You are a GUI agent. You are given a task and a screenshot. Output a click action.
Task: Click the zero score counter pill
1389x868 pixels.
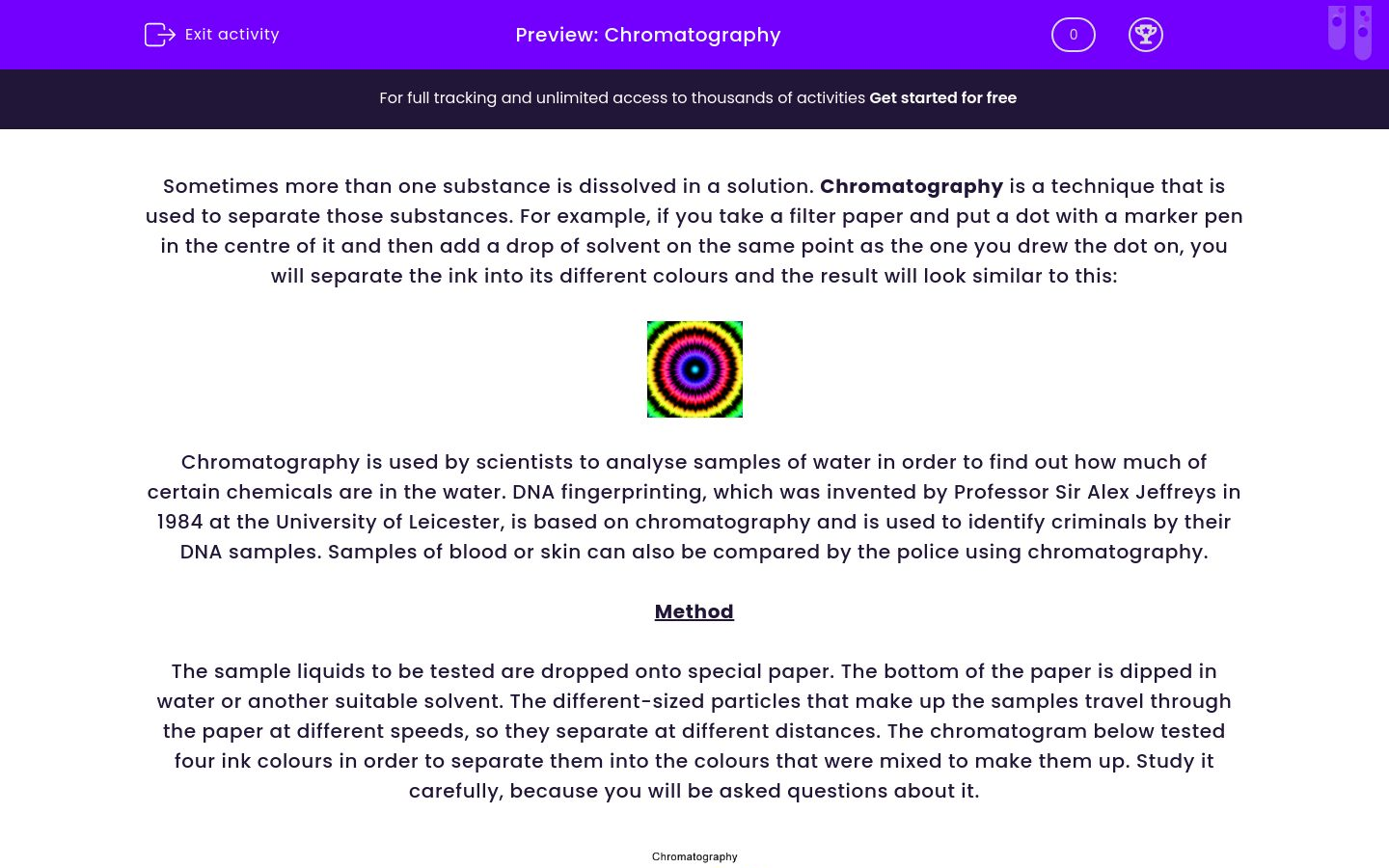coord(1073,34)
